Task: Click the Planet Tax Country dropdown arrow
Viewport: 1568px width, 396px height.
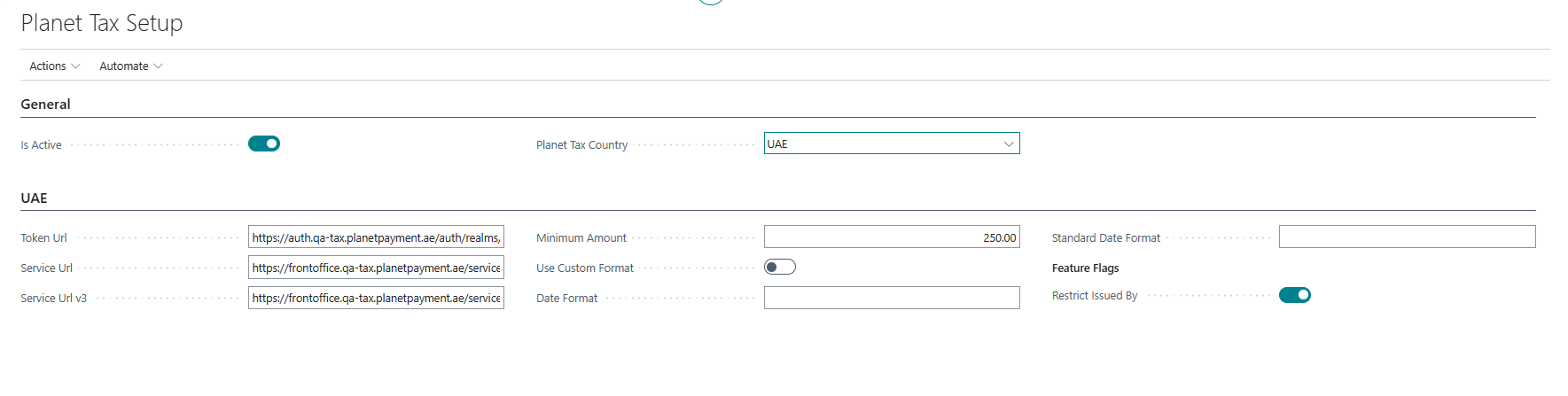Action: 1009,144
